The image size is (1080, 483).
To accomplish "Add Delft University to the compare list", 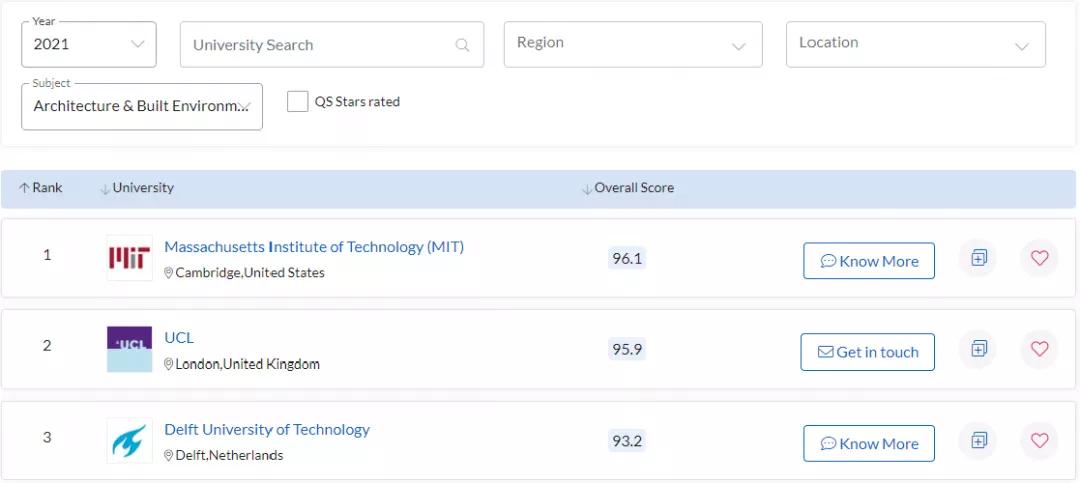I will click(979, 440).
